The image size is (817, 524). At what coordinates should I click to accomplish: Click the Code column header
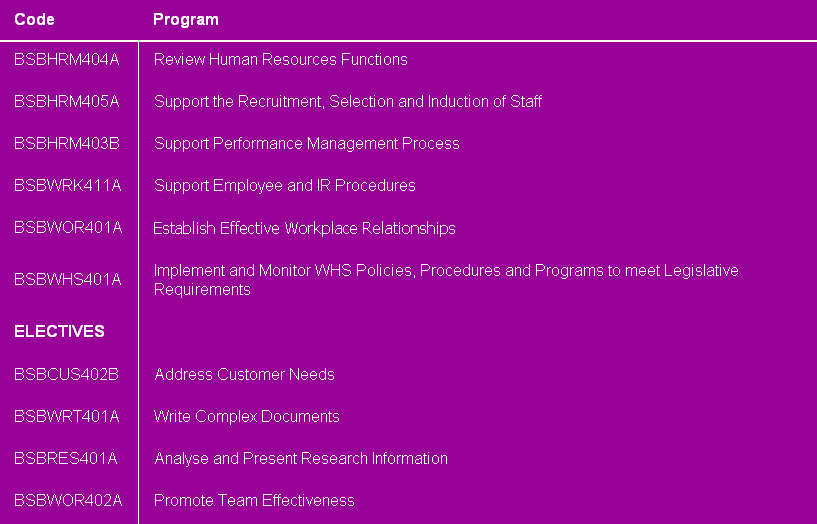click(34, 19)
